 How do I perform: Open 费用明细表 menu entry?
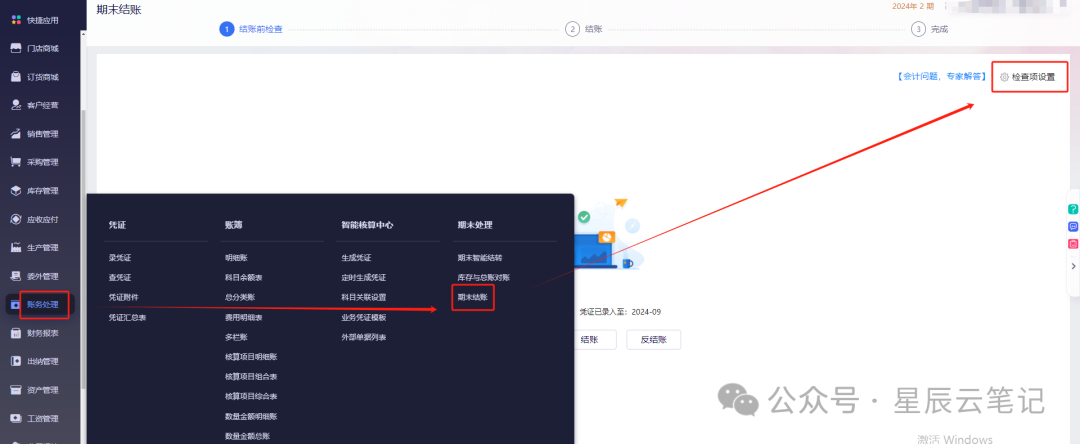[244, 317]
